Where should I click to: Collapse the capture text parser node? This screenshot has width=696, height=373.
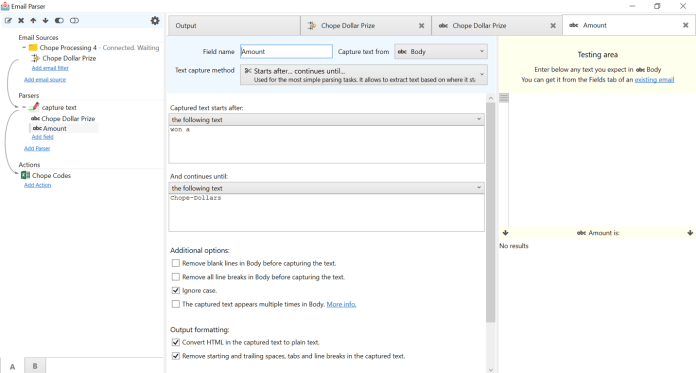pyautogui.click(x=24, y=107)
